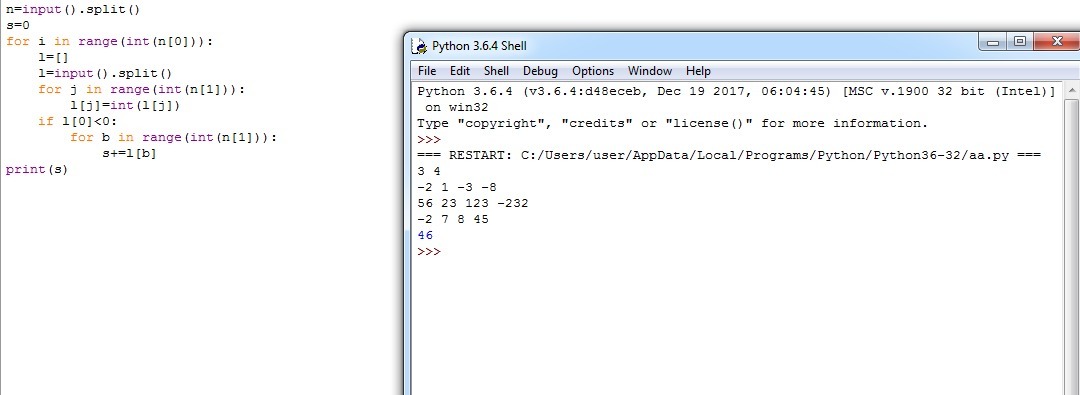Open the Options menu
The width and height of the screenshot is (1080, 395).
click(x=593, y=71)
